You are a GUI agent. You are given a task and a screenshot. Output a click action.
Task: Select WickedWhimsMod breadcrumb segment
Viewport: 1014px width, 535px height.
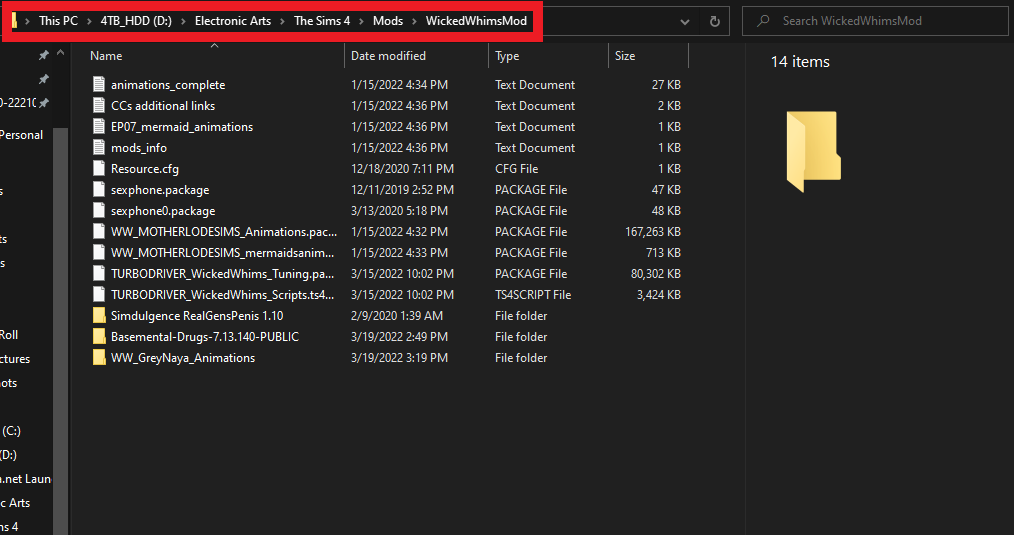tap(476, 21)
